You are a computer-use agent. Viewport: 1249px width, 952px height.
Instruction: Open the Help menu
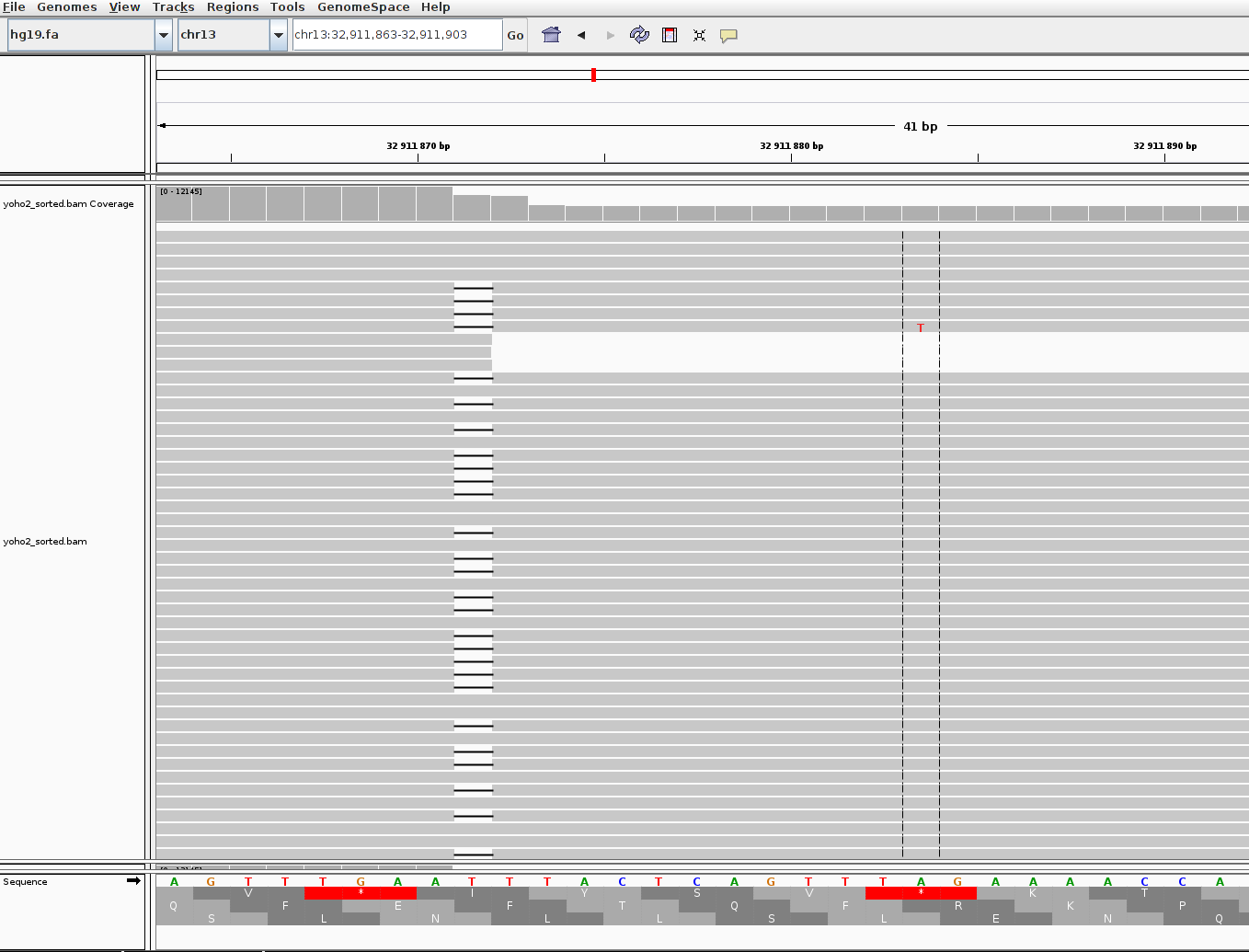click(436, 7)
